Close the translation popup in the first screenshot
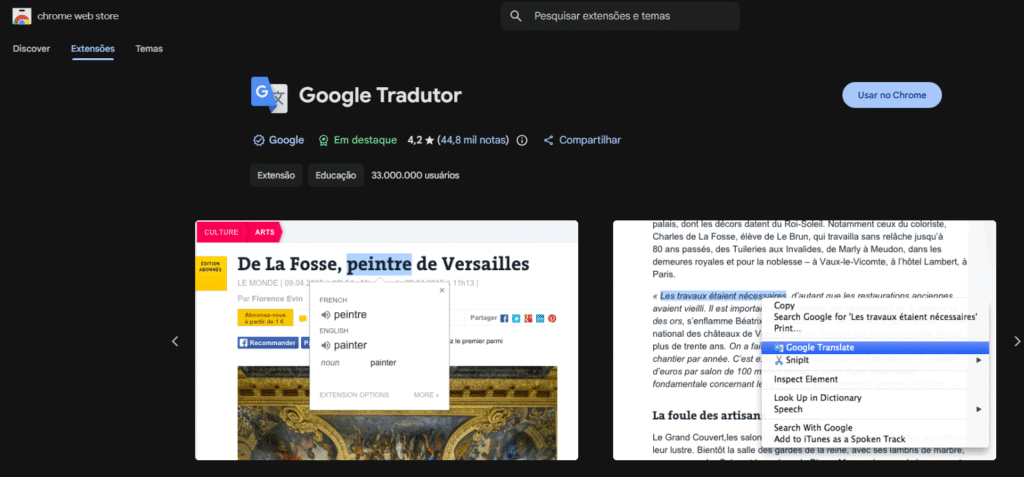This screenshot has width=1024, height=477. click(441, 290)
